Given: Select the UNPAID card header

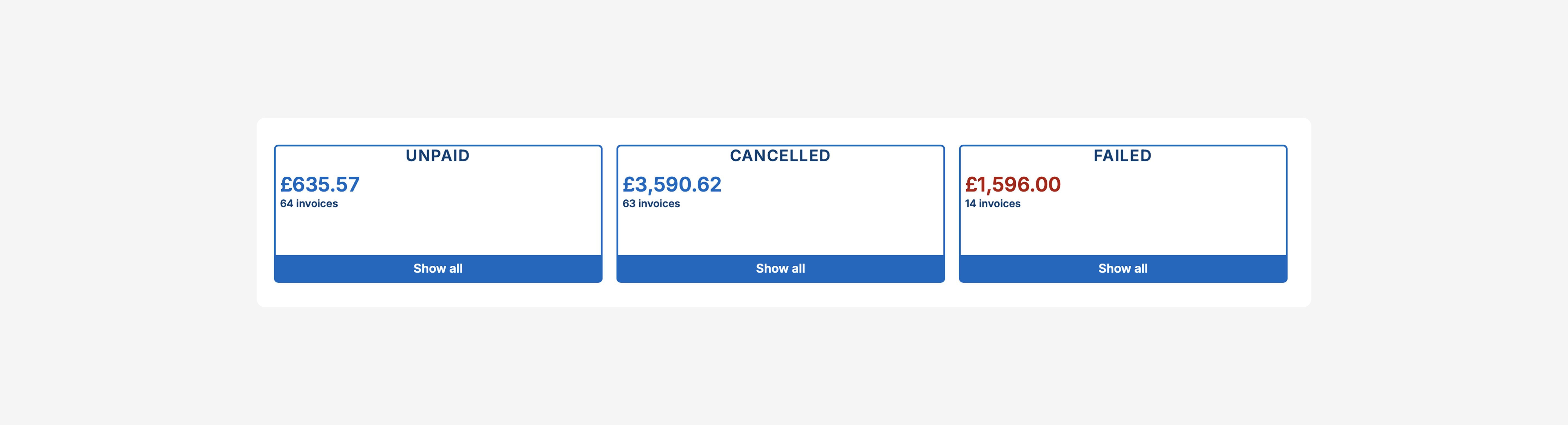Looking at the screenshot, I should click(x=438, y=156).
